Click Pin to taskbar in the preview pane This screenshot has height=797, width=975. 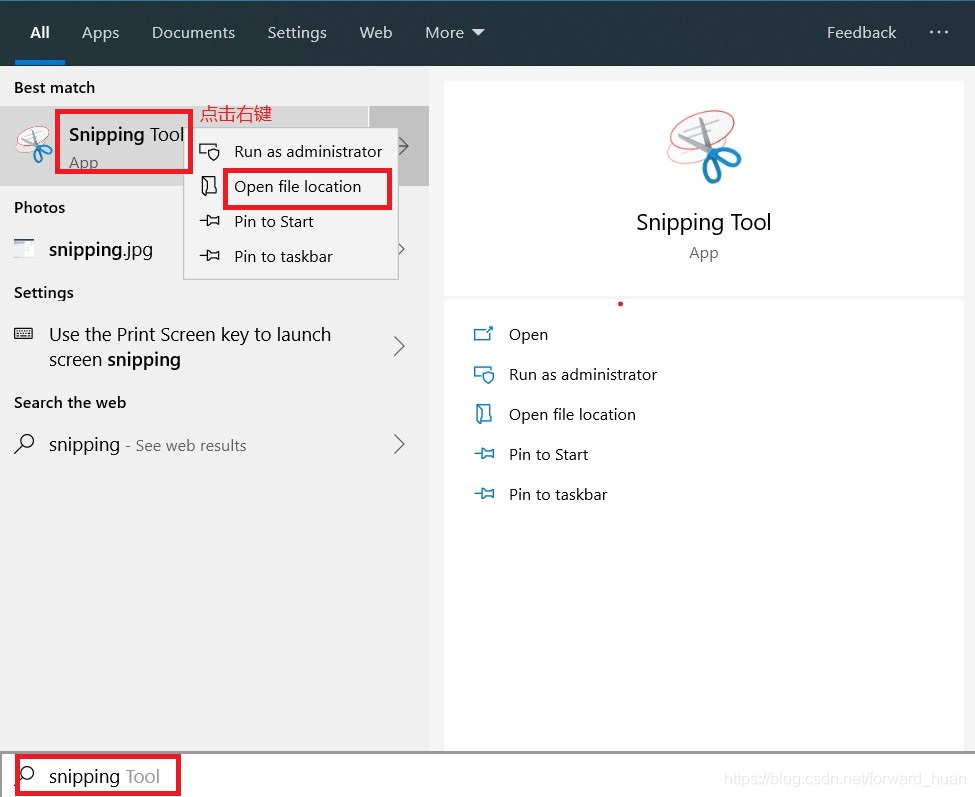tap(558, 494)
